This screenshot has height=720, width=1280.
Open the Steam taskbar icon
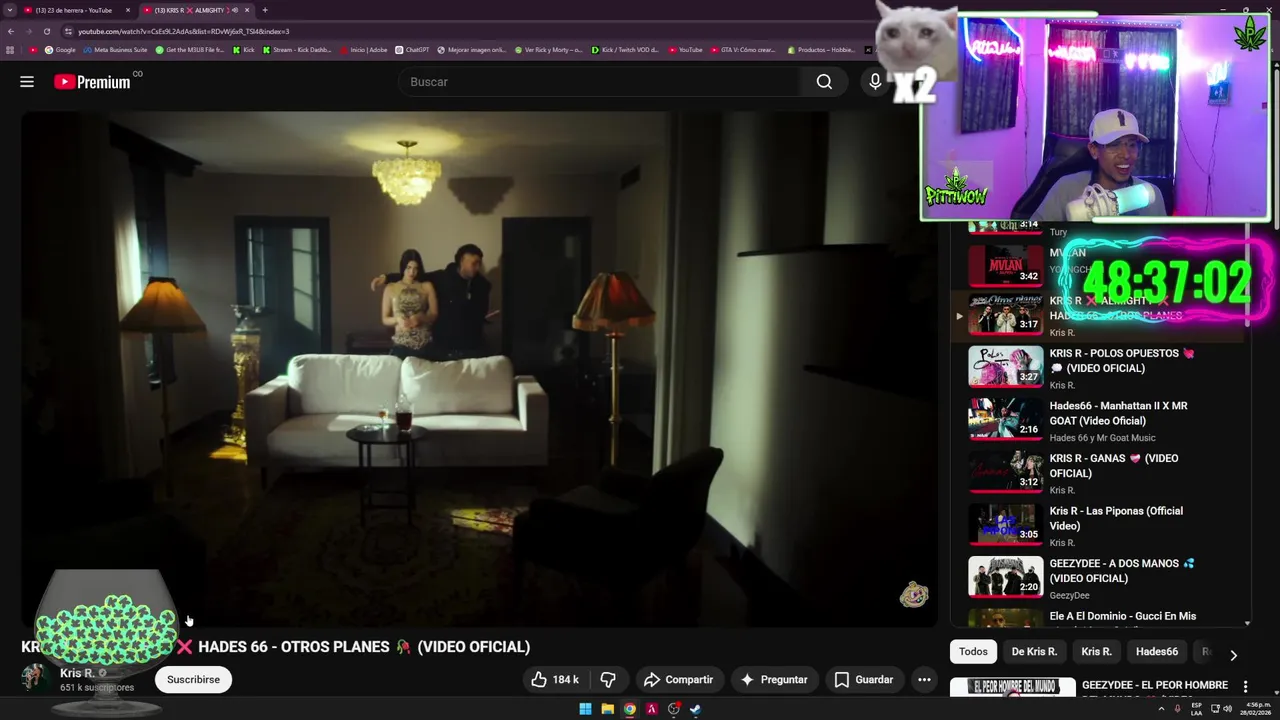695,709
